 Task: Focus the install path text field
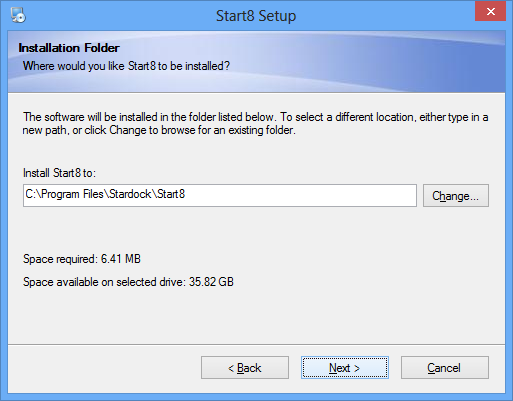coord(220,195)
